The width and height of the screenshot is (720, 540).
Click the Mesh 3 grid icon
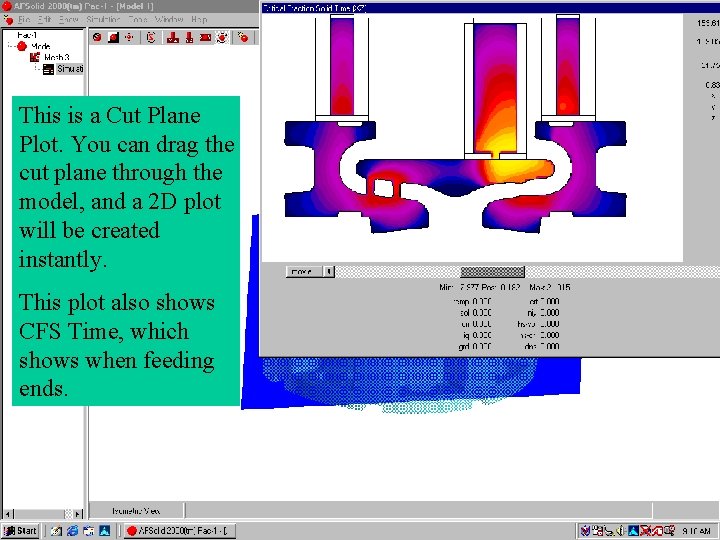click(x=35, y=57)
